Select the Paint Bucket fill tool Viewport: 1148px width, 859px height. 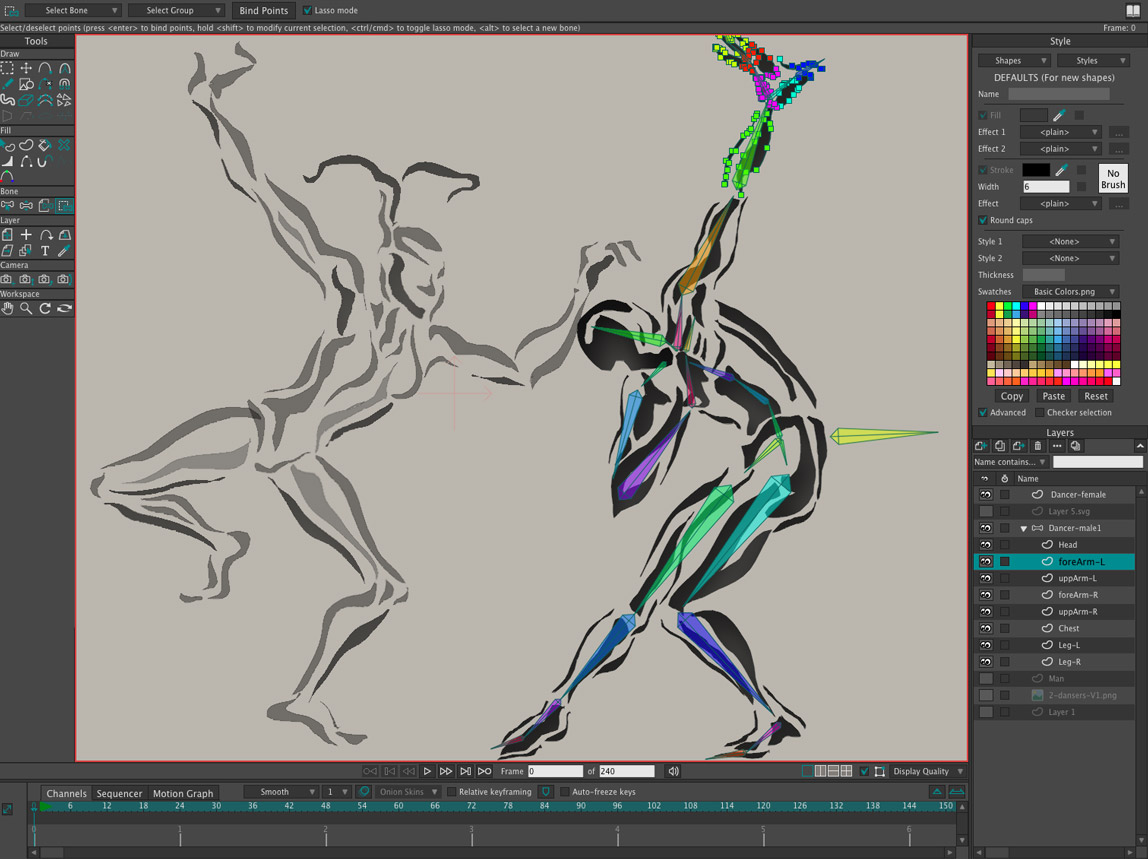[45, 145]
